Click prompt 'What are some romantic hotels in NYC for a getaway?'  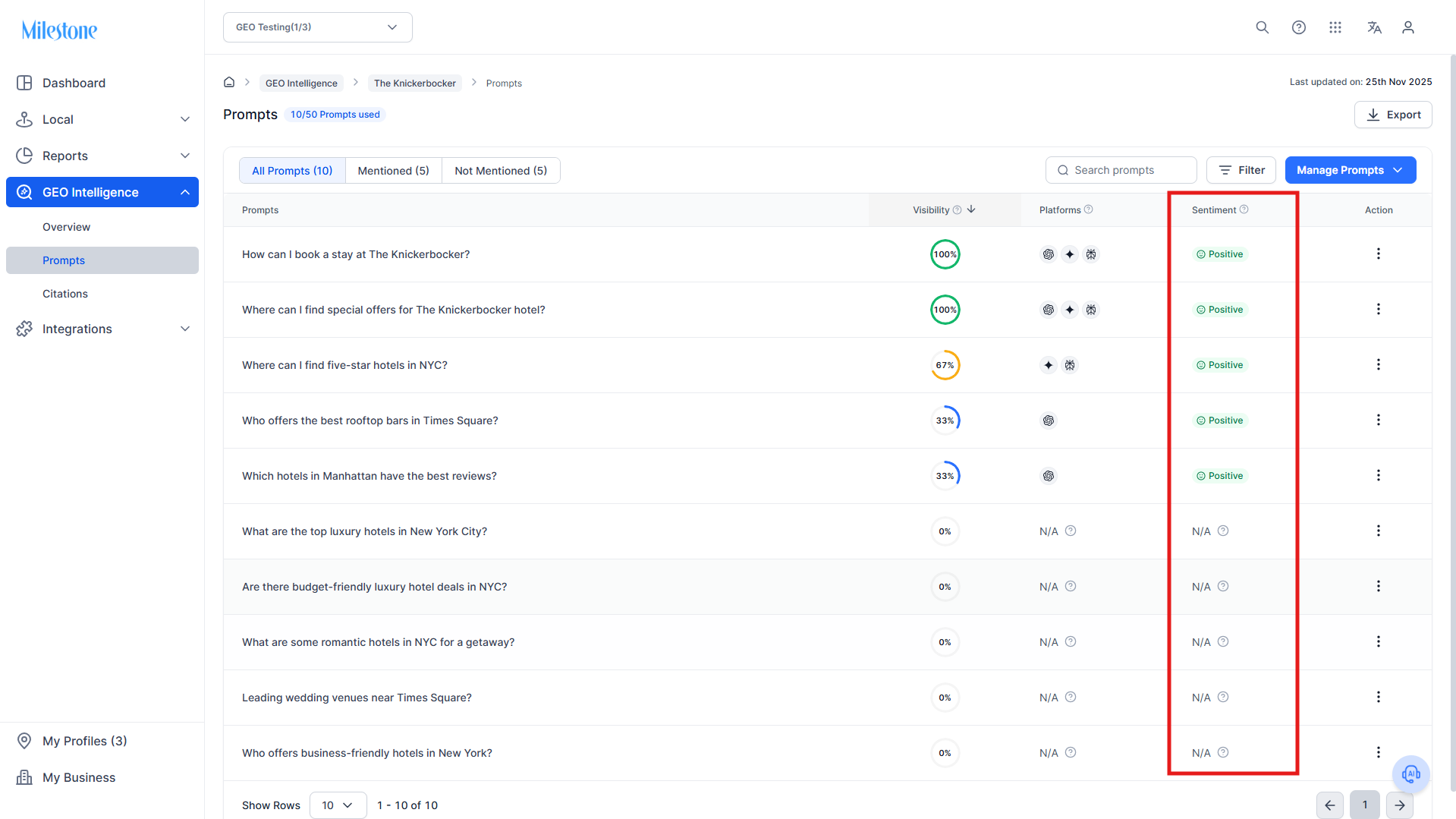[378, 642]
